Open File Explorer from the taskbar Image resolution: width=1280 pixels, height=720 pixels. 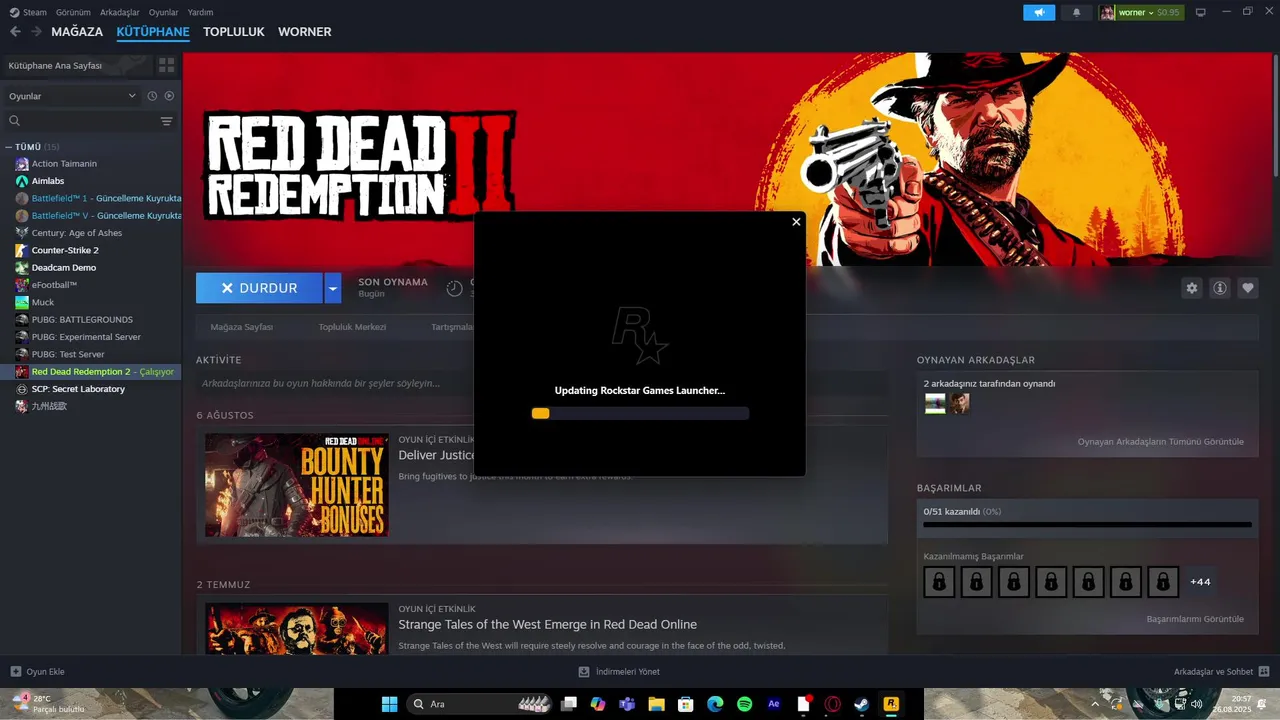tap(657, 704)
